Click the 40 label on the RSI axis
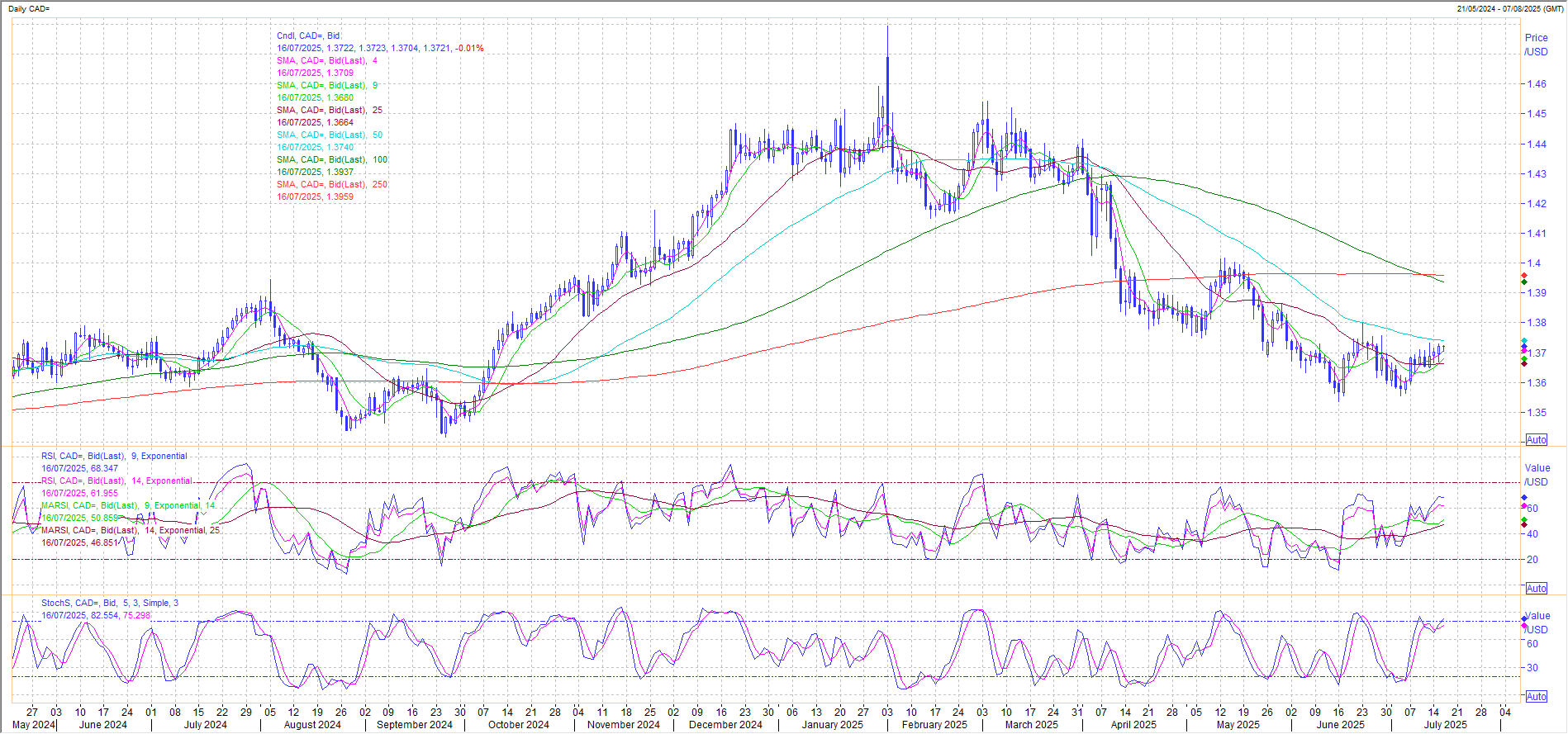The width and height of the screenshot is (1568, 734). [1532, 534]
